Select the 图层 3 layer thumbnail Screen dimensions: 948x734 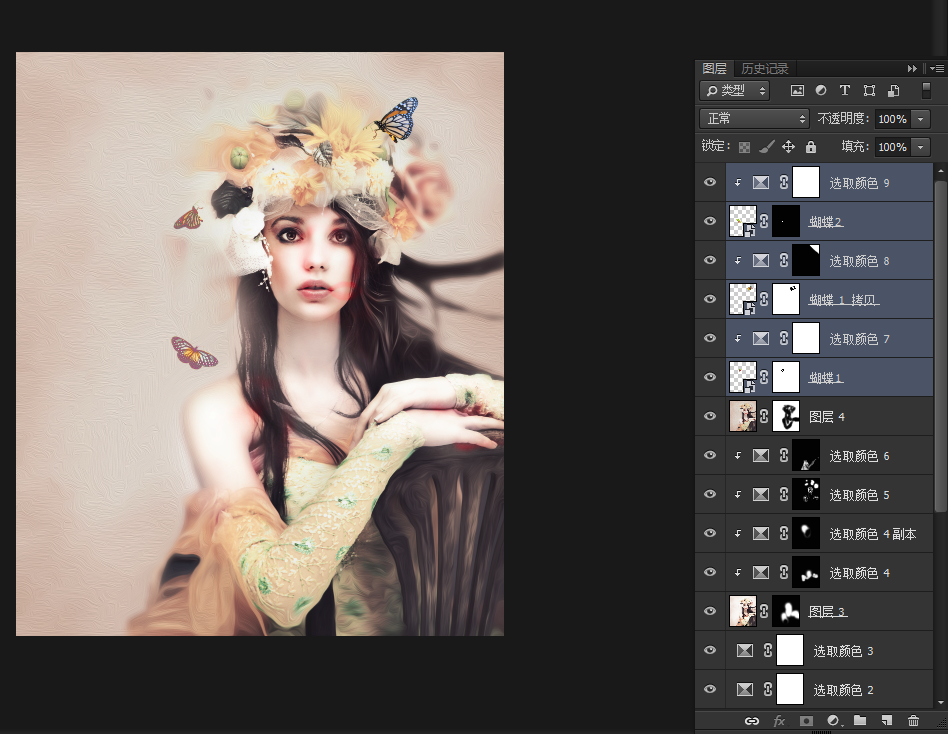[x=743, y=611]
